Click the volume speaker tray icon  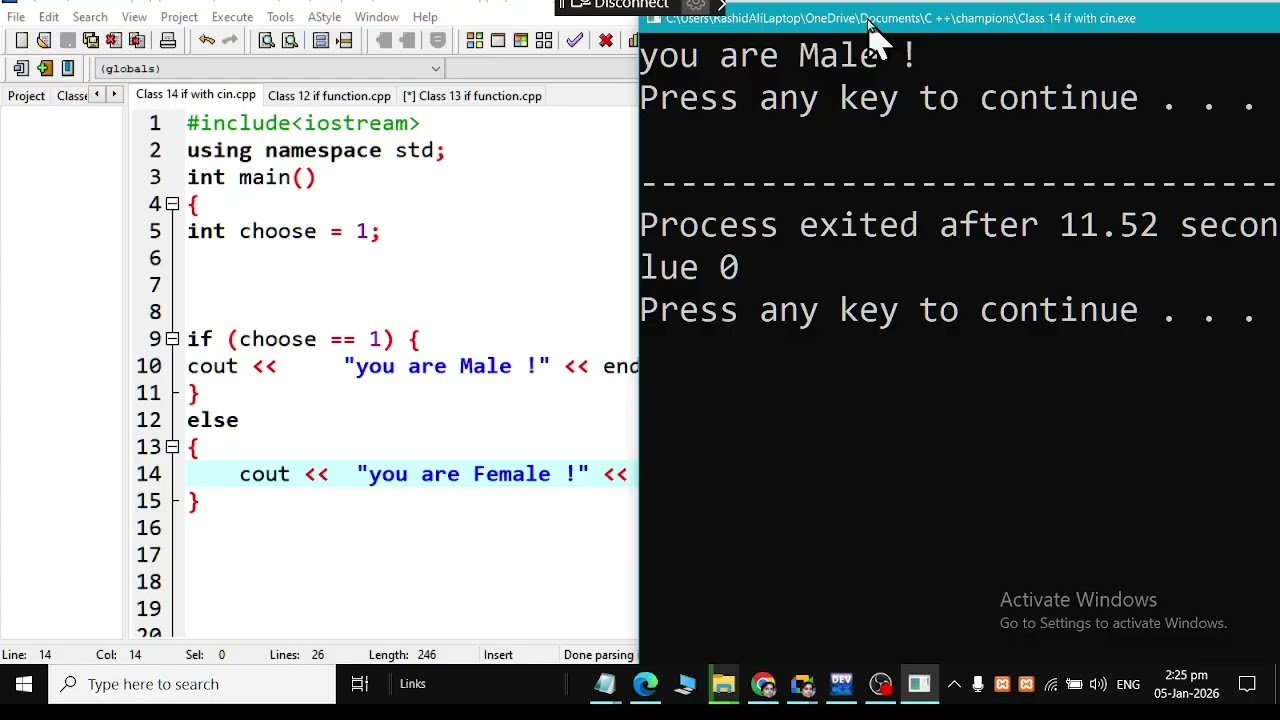pyautogui.click(x=1099, y=685)
